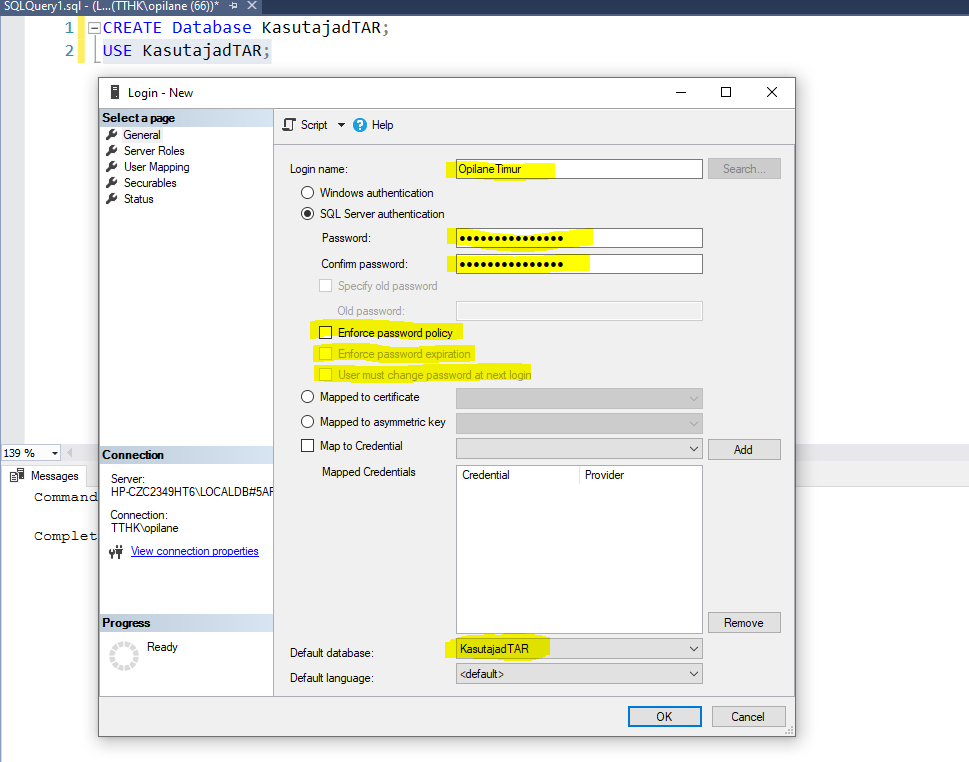This screenshot has height=762, width=969.
Task: Expand the Script dropdown arrow
Action: 341,125
